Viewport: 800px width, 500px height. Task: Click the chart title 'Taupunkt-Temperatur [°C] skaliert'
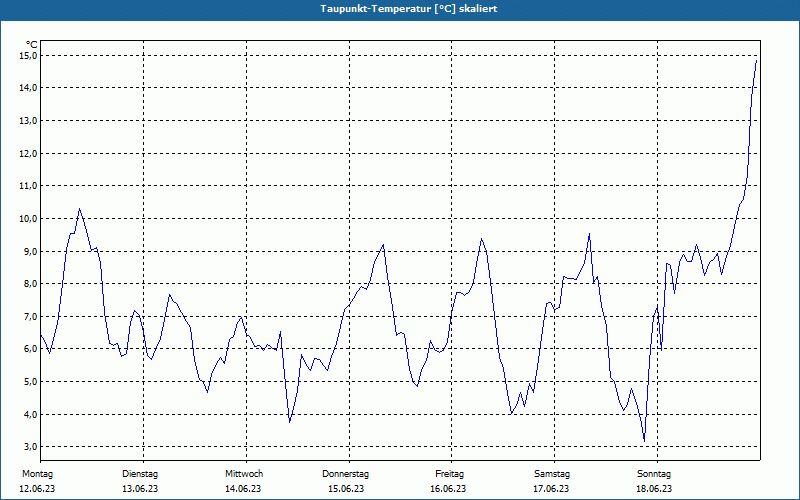(409, 9)
